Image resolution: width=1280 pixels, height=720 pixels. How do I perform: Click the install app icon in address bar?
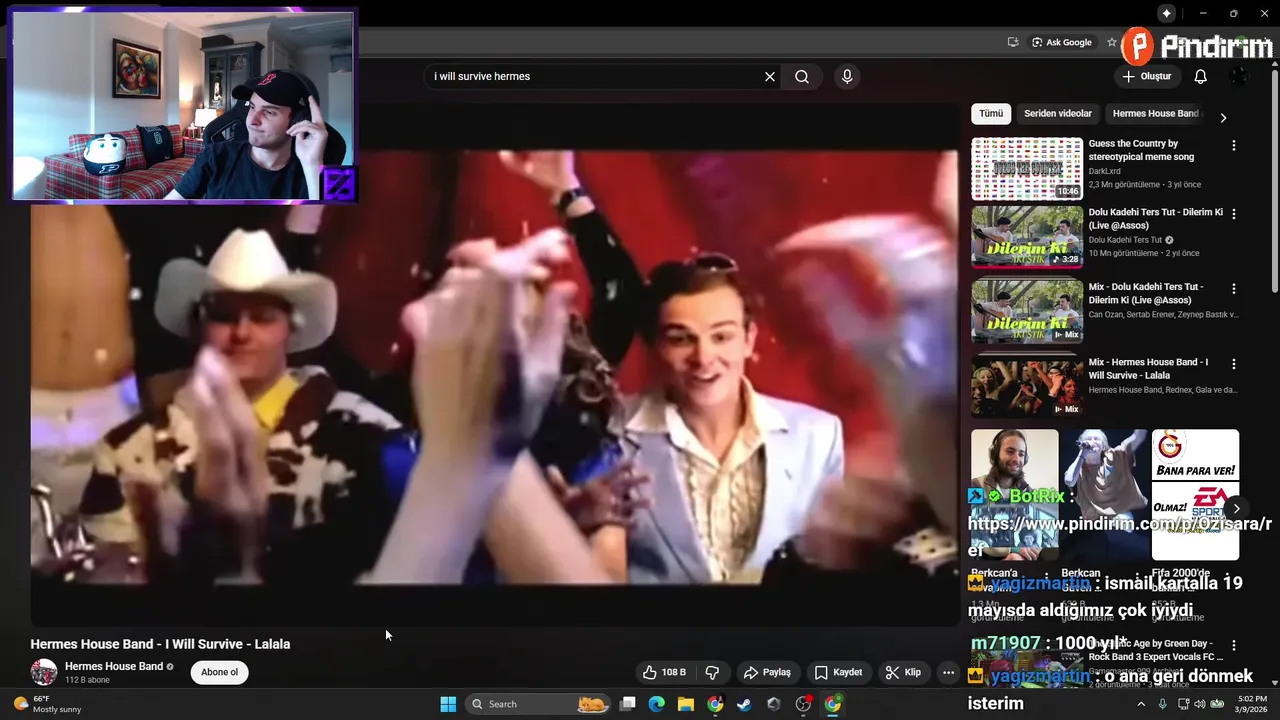1013,42
